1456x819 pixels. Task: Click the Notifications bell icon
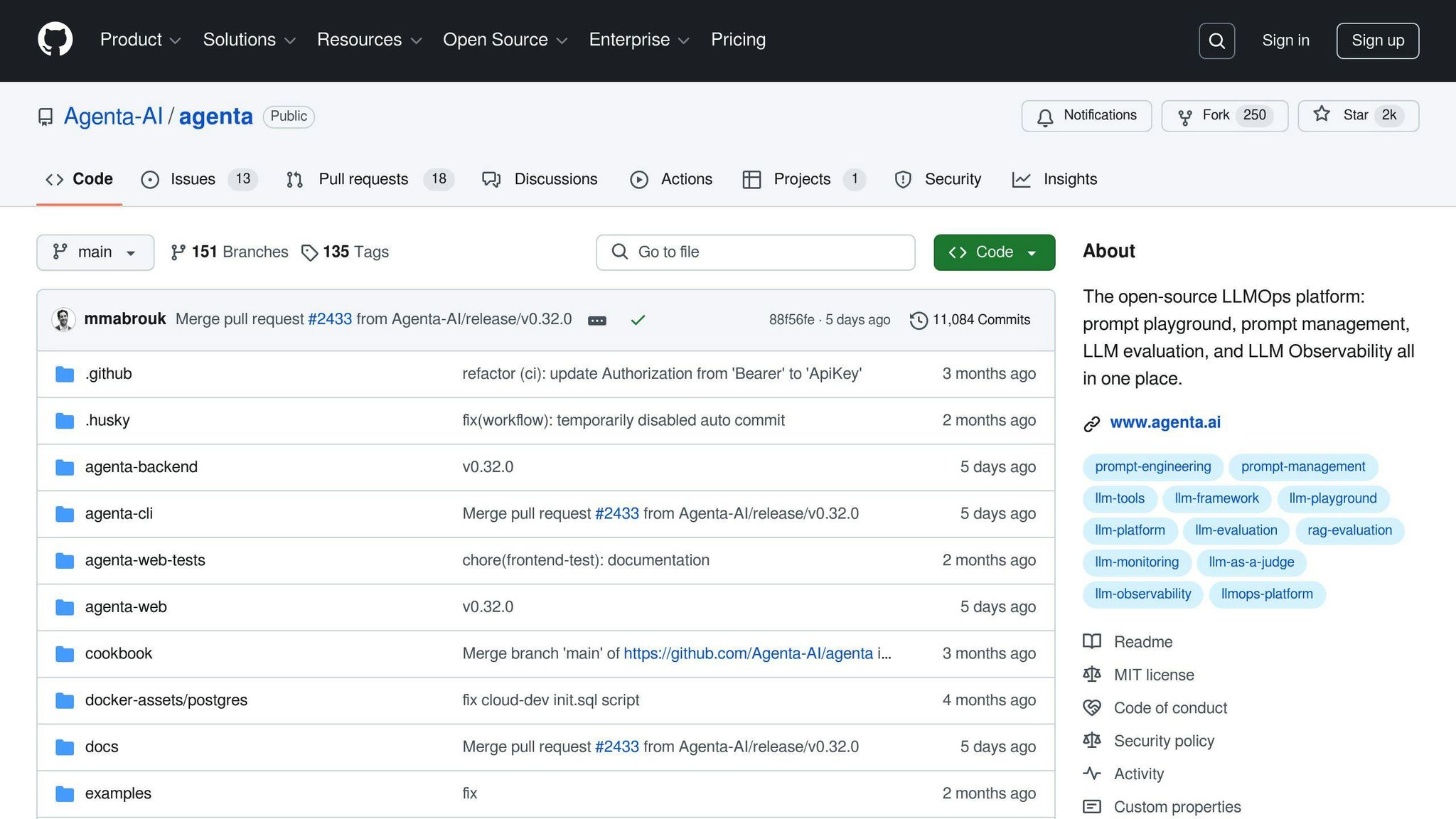coord(1044,117)
